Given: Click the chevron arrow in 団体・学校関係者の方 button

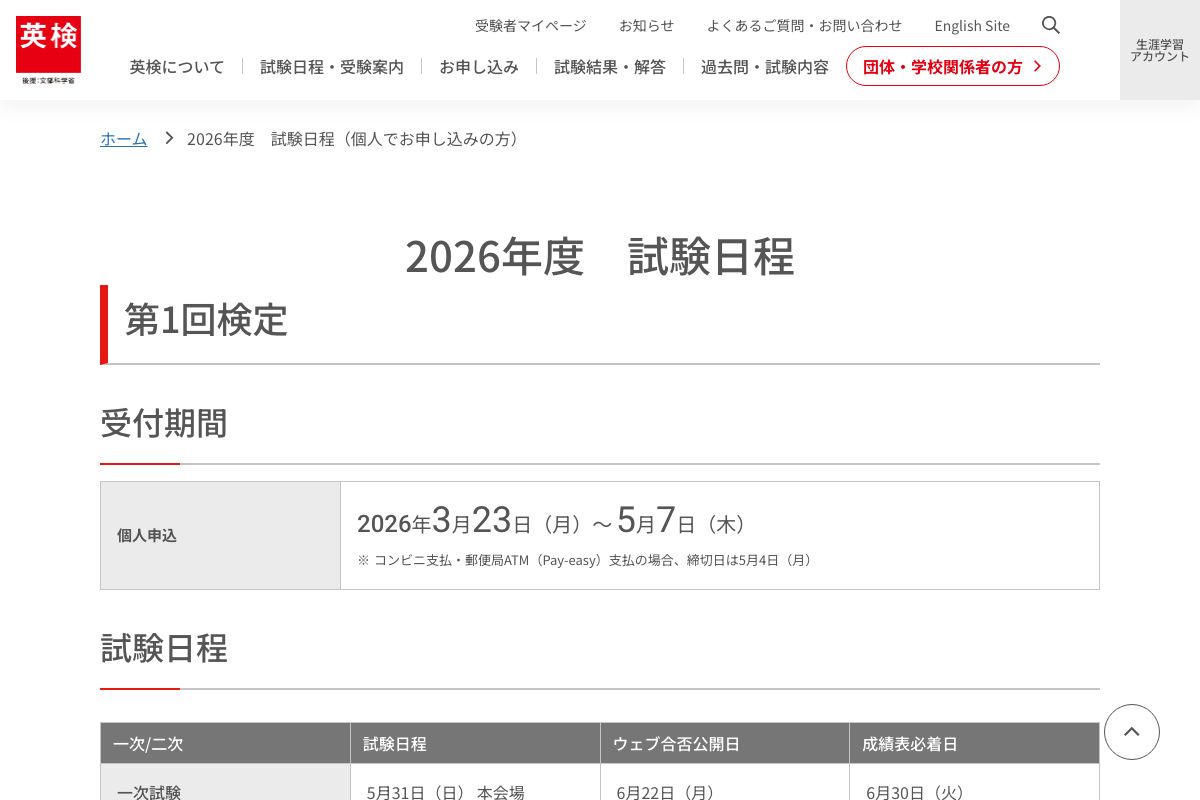Looking at the screenshot, I should point(1037,66).
